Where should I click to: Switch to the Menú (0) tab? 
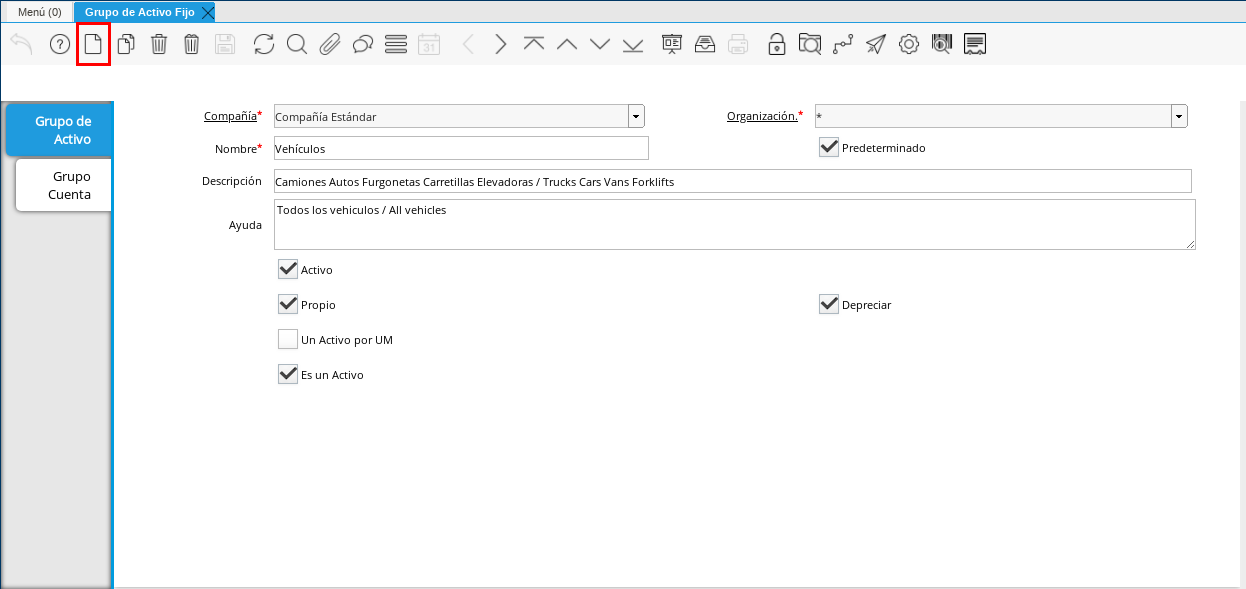(39, 12)
